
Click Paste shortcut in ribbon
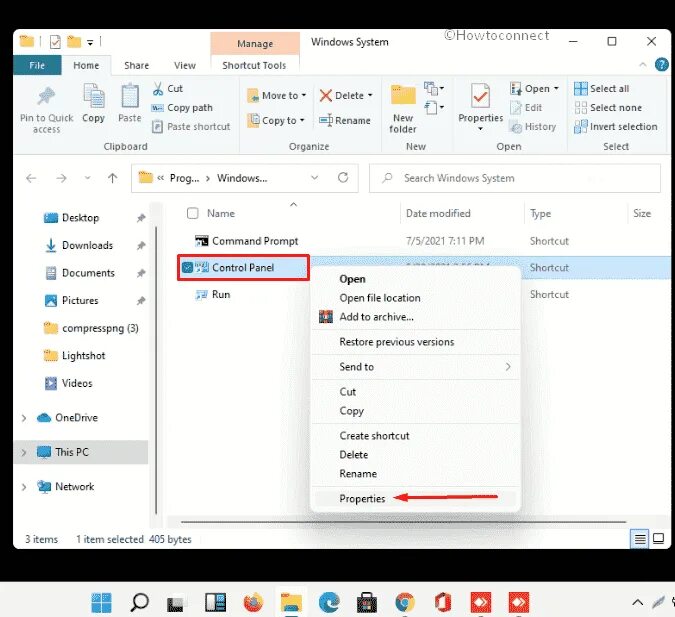(192, 127)
